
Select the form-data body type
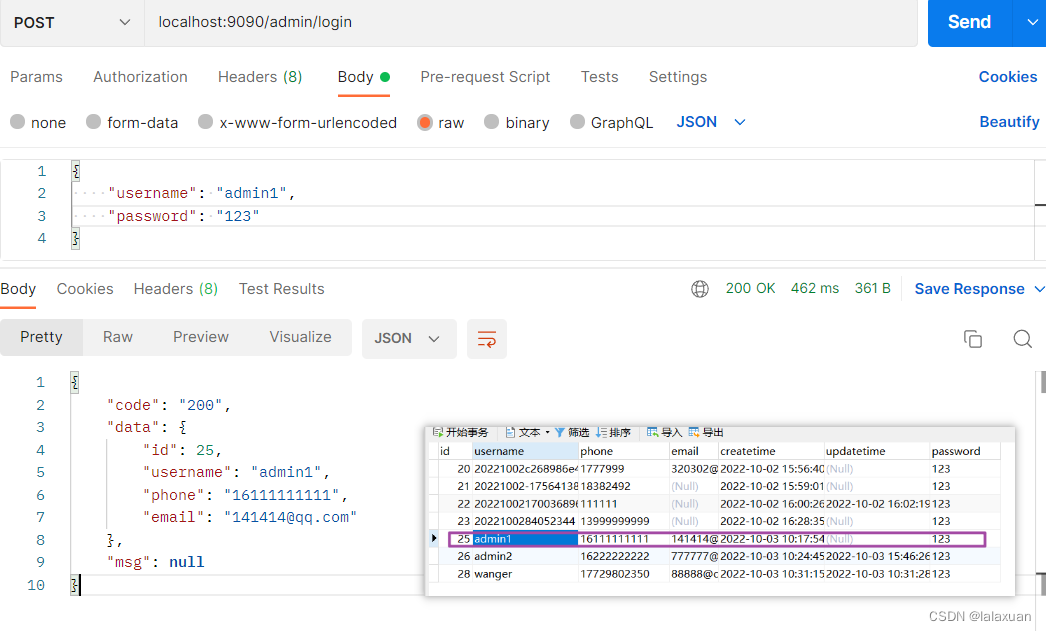click(x=132, y=122)
